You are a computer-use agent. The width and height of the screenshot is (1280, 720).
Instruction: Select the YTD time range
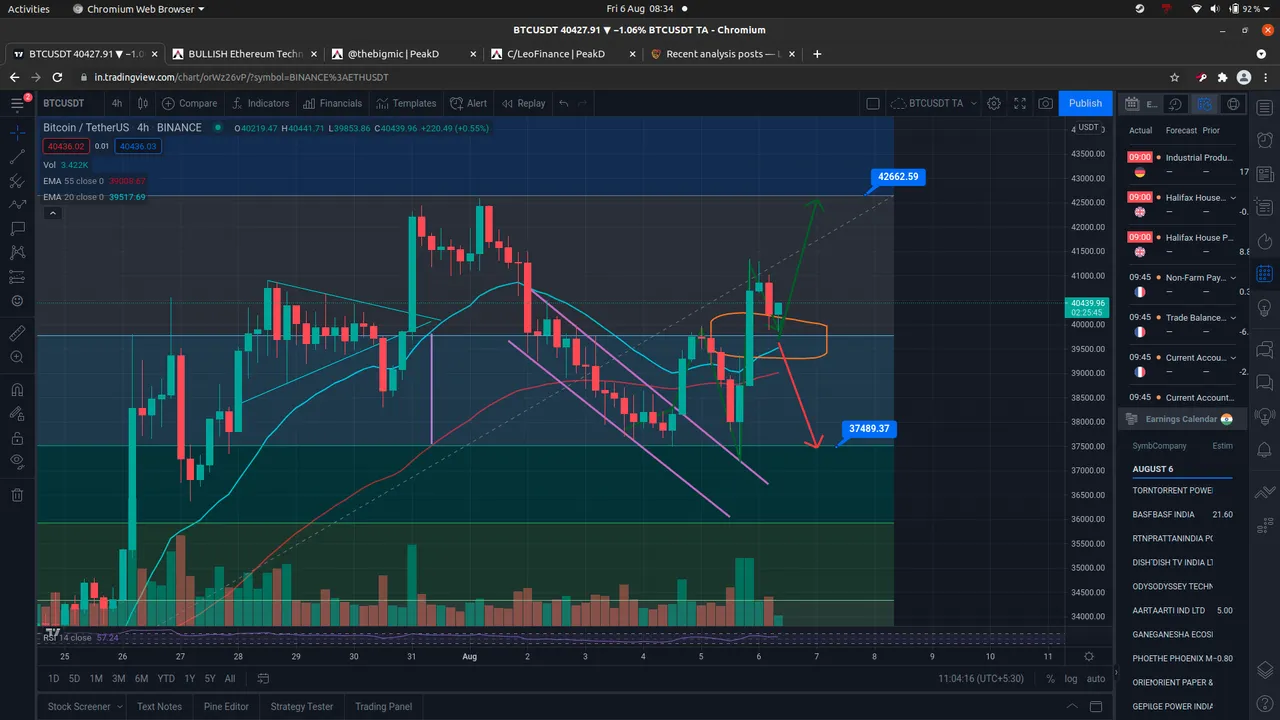[166, 679]
